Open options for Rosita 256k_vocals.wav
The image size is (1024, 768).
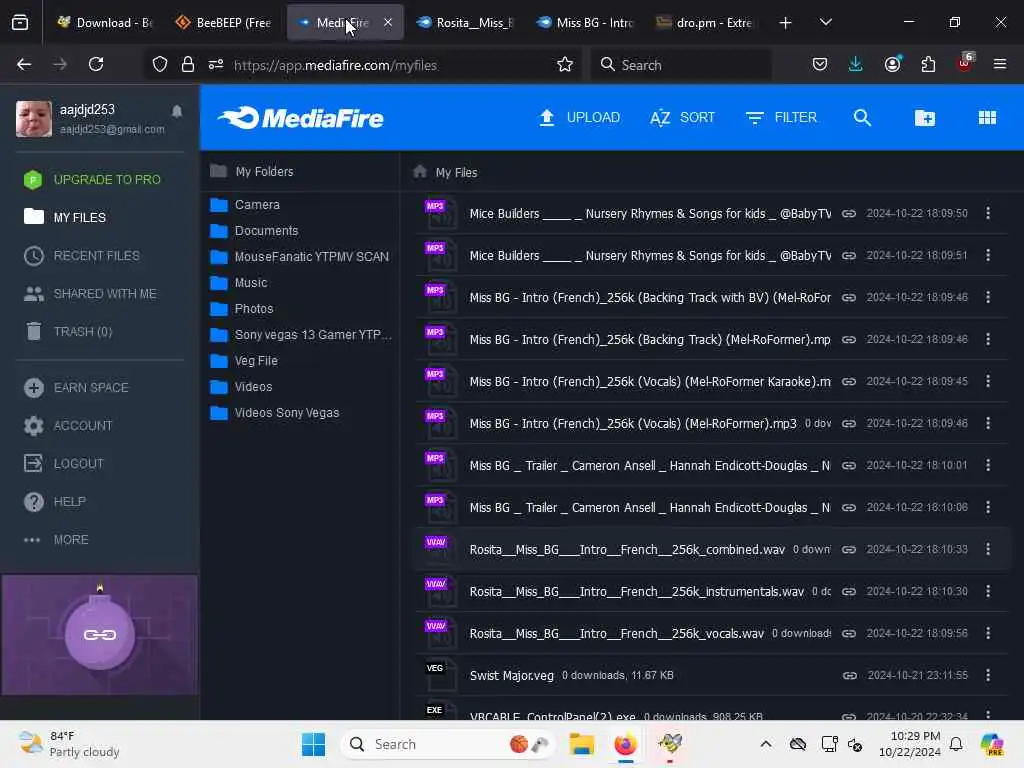(x=988, y=633)
